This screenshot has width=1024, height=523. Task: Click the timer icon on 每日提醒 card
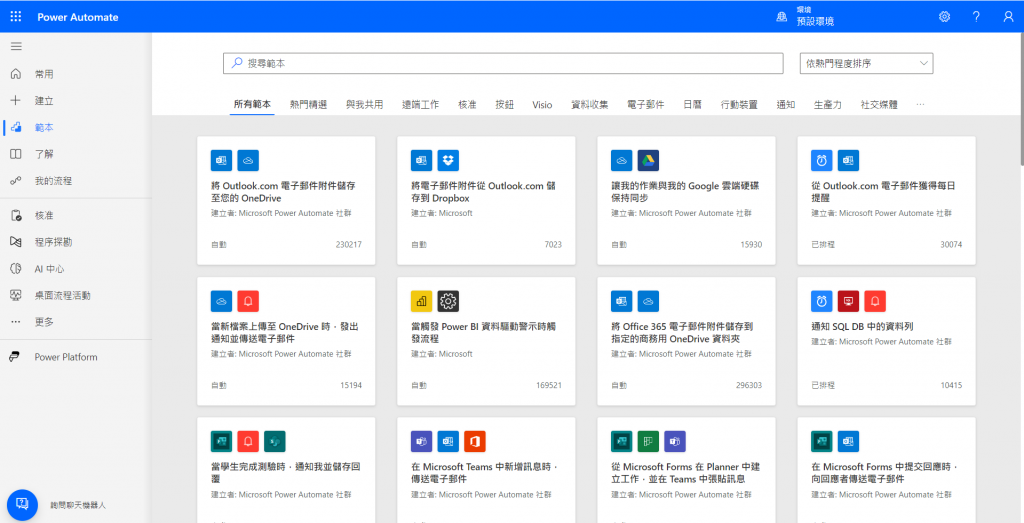(822, 161)
